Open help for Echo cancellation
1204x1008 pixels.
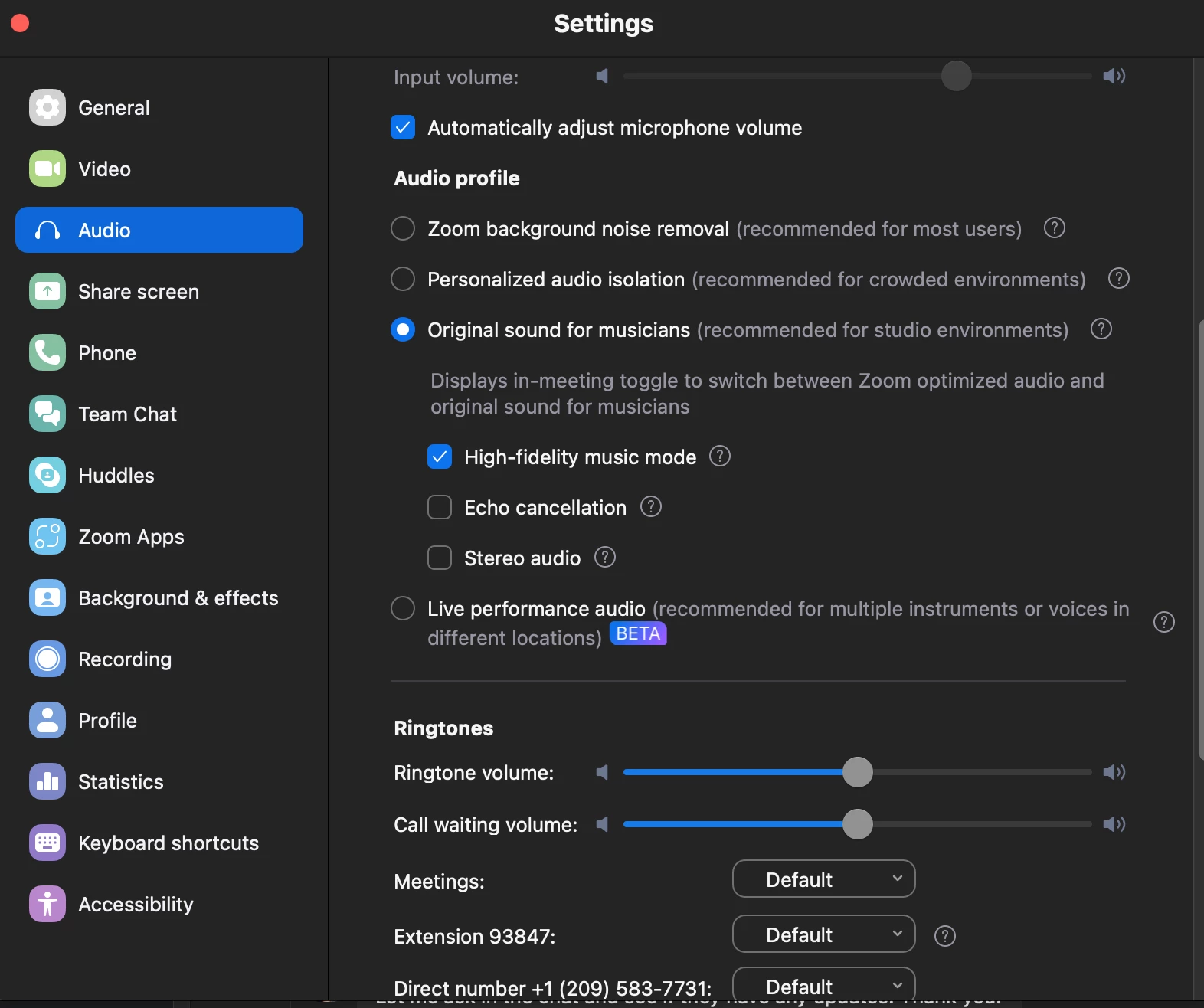click(x=651, y=506)
